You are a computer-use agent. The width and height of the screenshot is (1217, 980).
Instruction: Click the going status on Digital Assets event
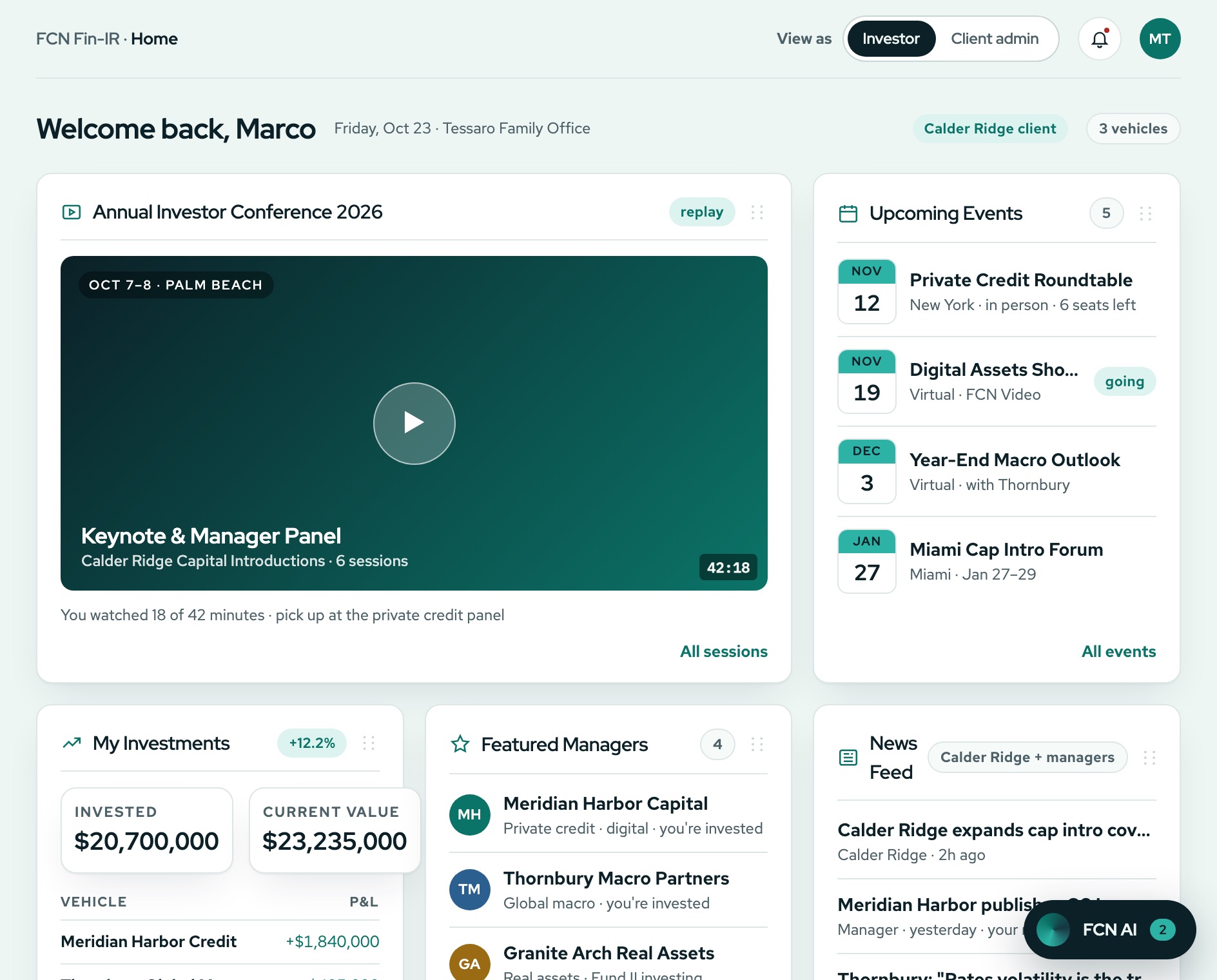tap(1125, 382)
